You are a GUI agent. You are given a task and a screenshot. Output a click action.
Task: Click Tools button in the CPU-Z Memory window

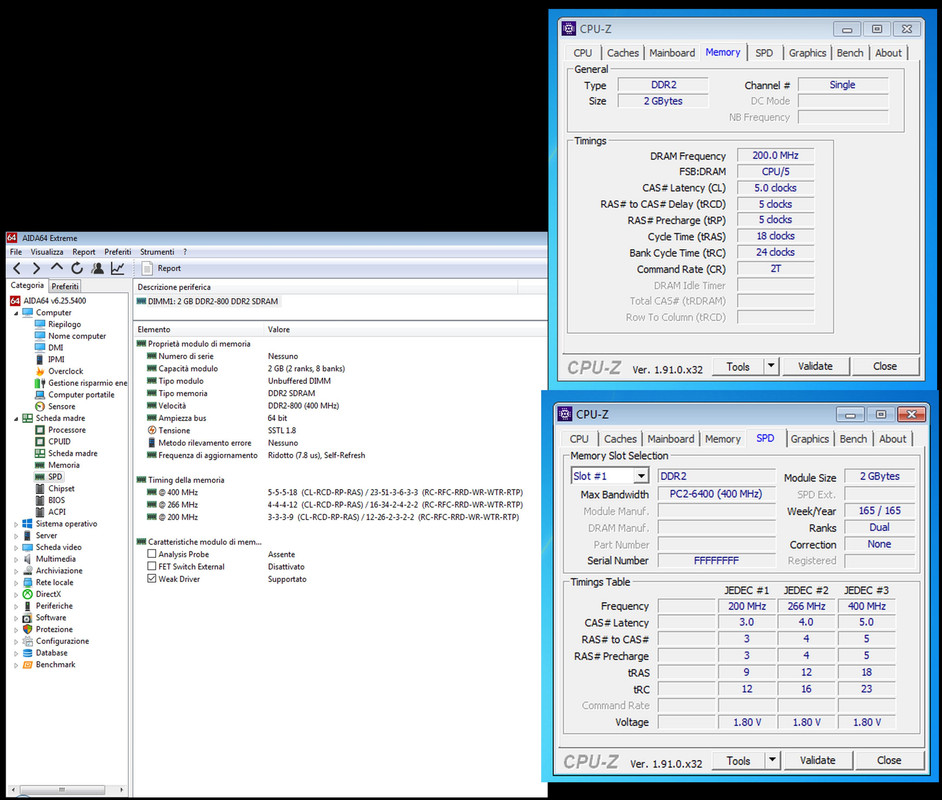click(738, 366)
